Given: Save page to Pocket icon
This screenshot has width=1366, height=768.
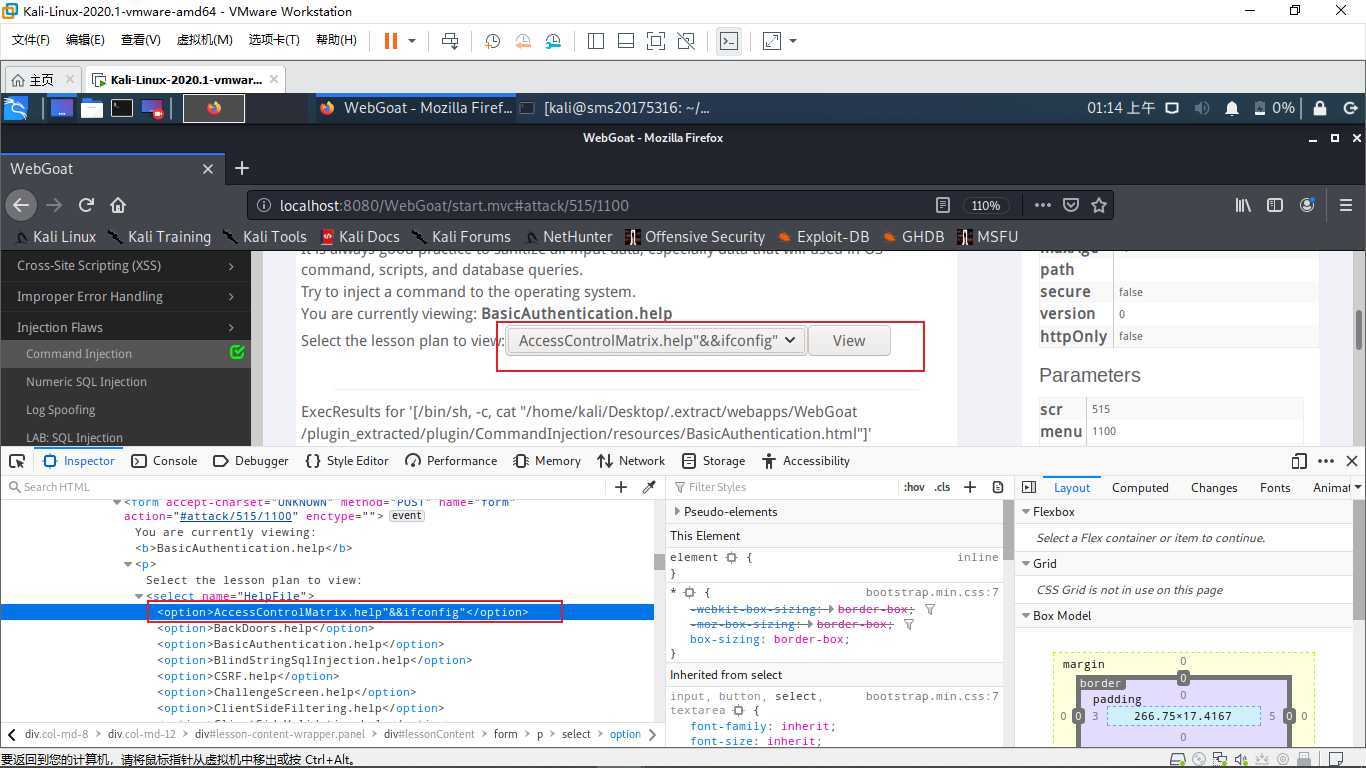Looking at the screenshot, I should pyautogui.click(x=1071, y=205).
